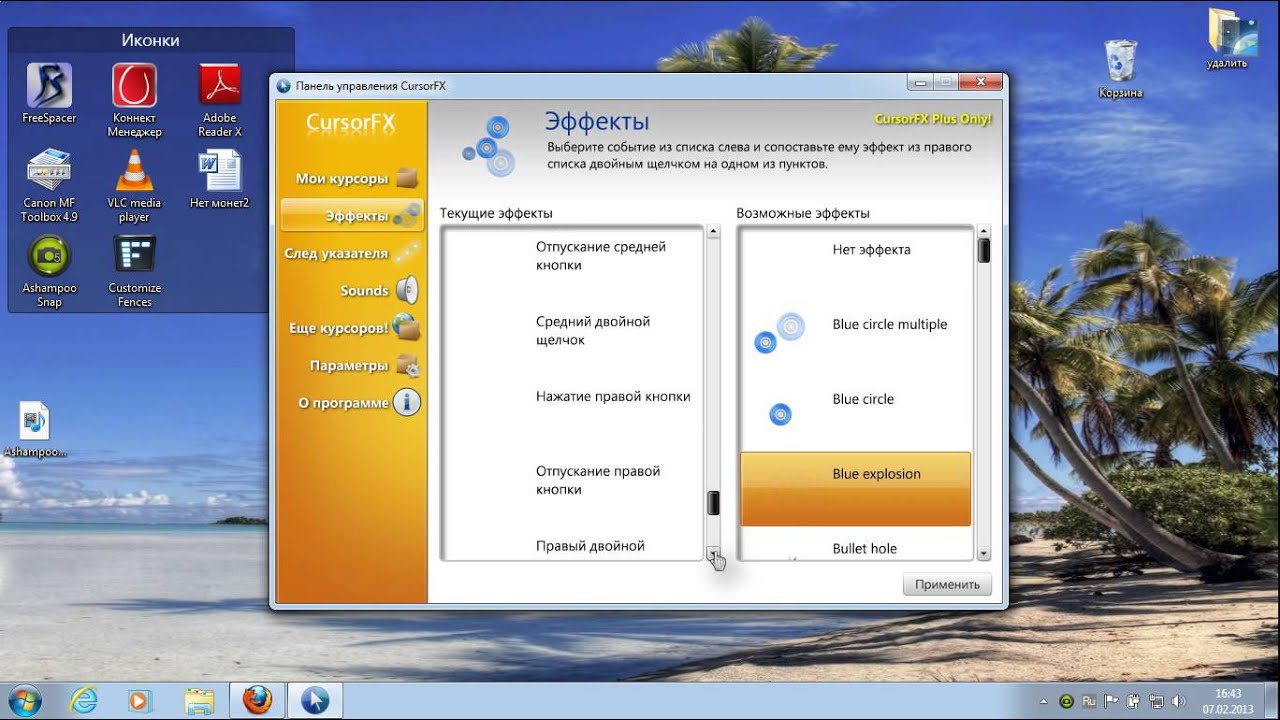This screenshot has width=1280, height=720.
Task: Open File Explorer from taskbar
Action: 199,700
